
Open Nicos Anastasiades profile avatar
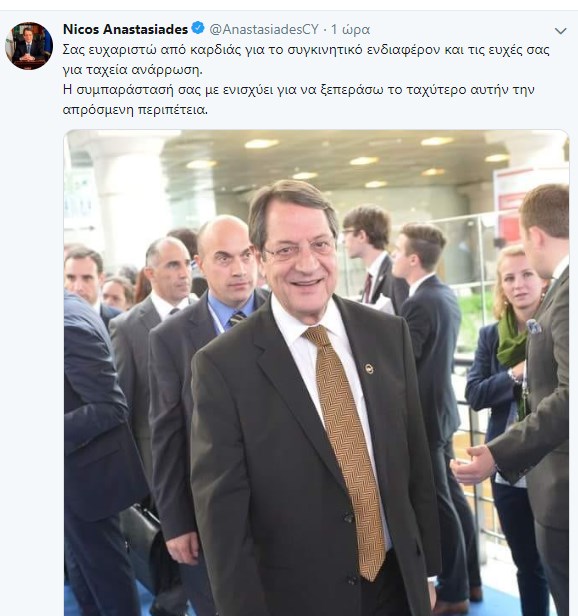(x=29, y=46)
